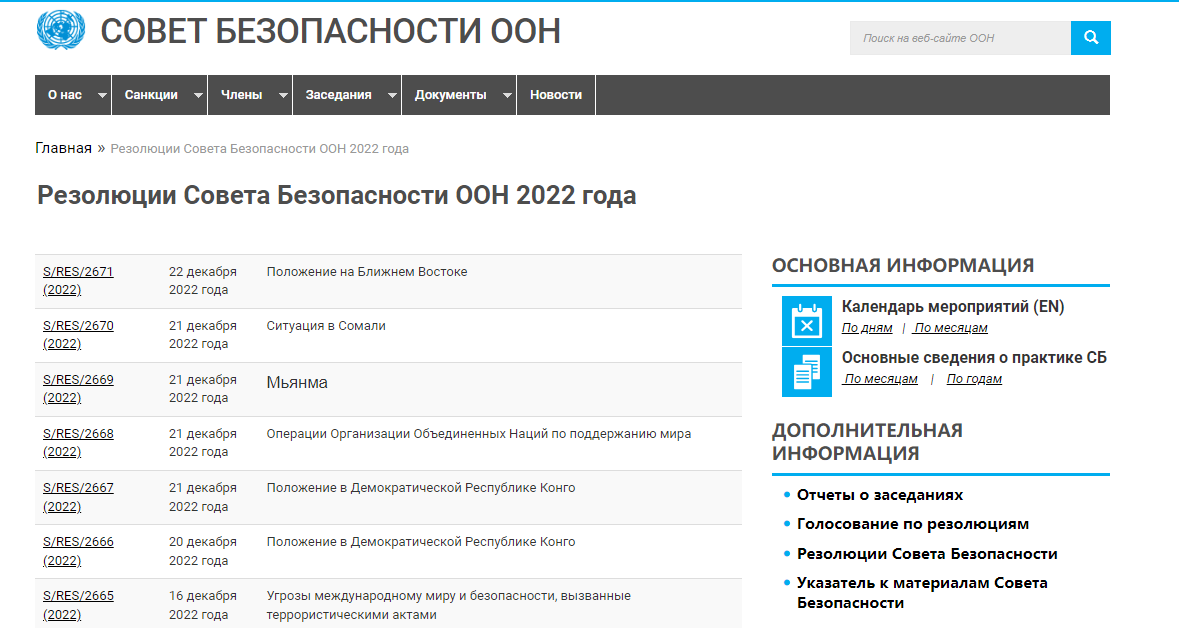Click По дням calendar link
Screen dimensions: 1179x628
point(867,328)
